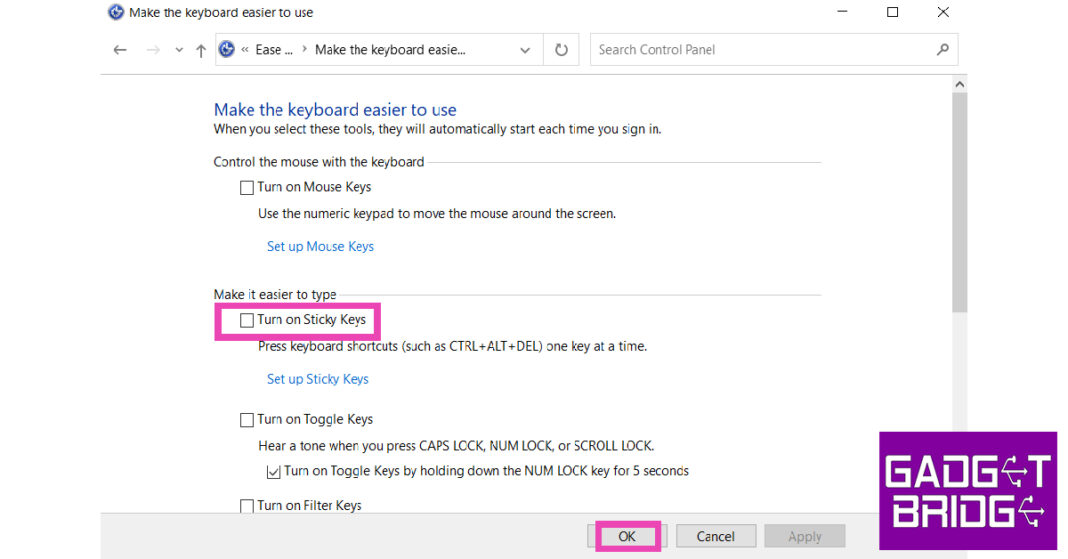Click the 'Press keyboard shortcuts' description text
Image resolution: width=1068 pixels, height=559 pixels.
tap(452, 347)
